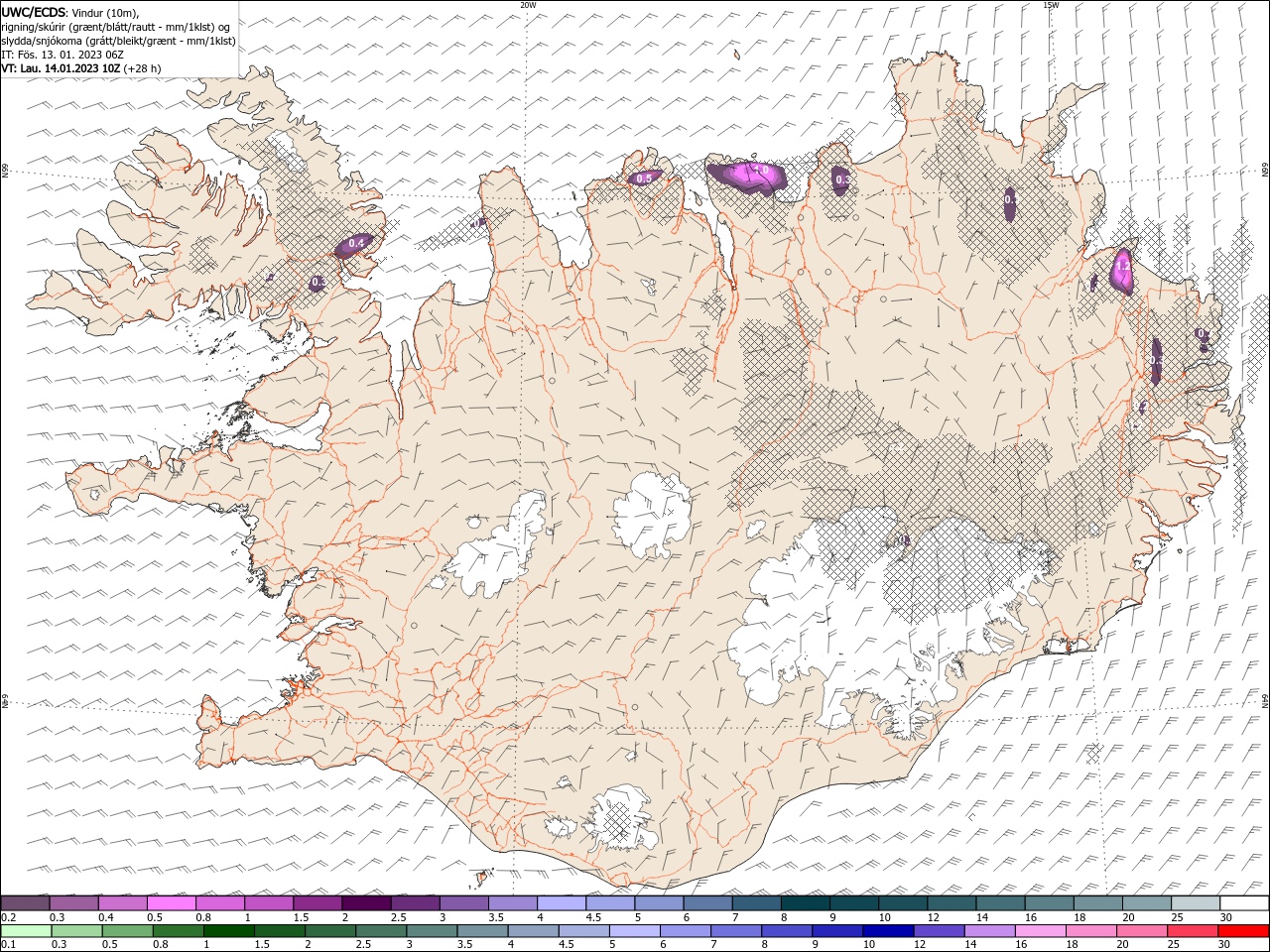This screenshot has width=1270, height=952.
Task: Click the 15W longitude label
Action: 1050,5
